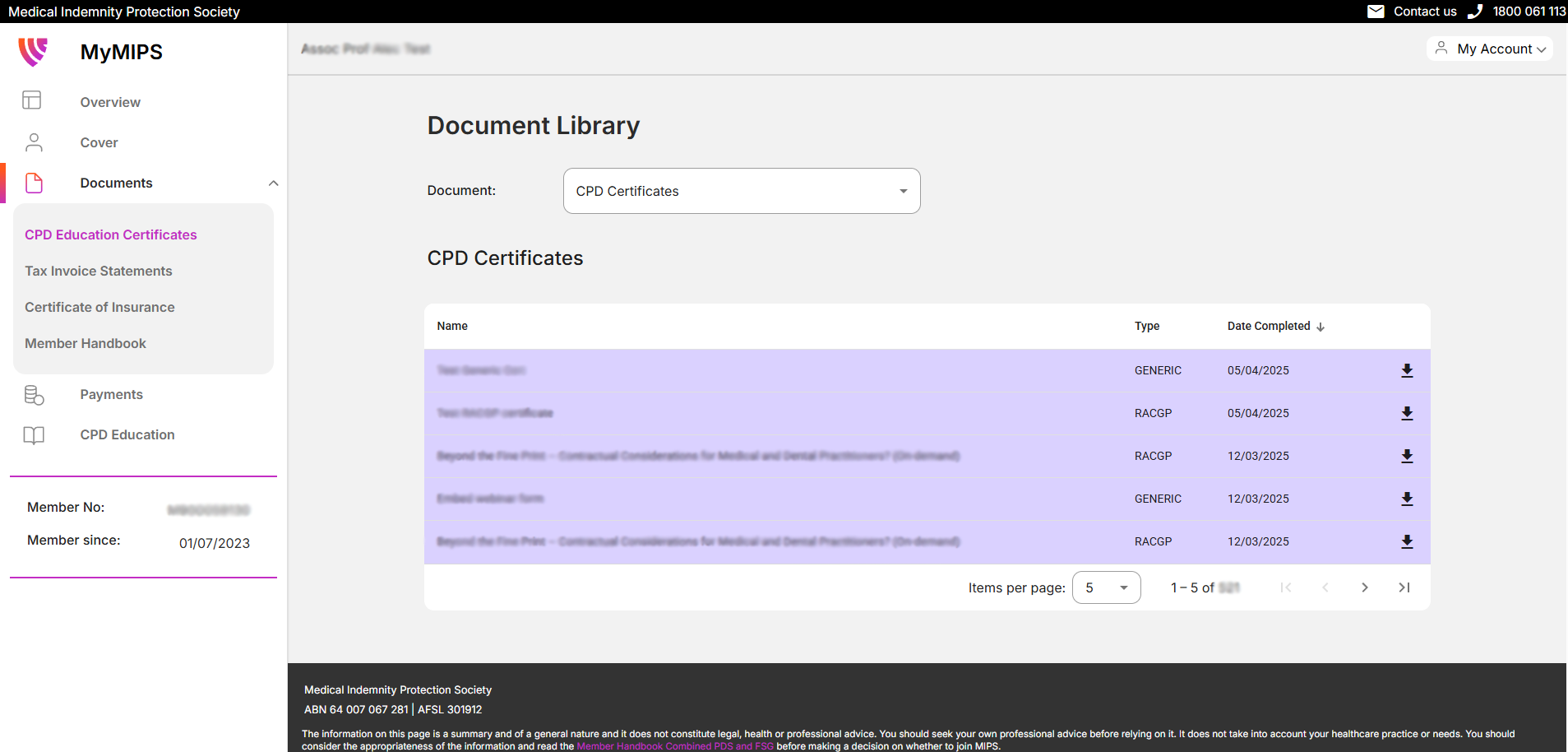Click RACGP type in second row
1568x752 pixels.
pos(1153,413)
